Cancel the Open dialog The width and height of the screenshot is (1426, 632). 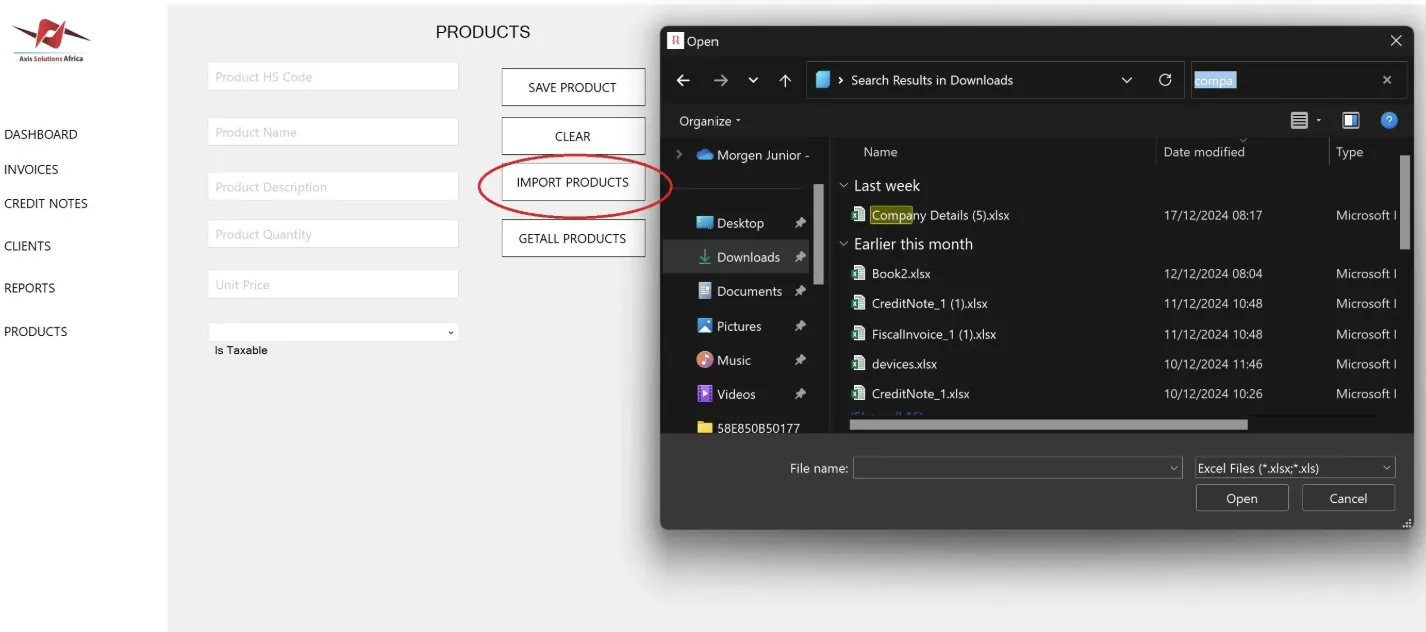[x=1348, y=498]
